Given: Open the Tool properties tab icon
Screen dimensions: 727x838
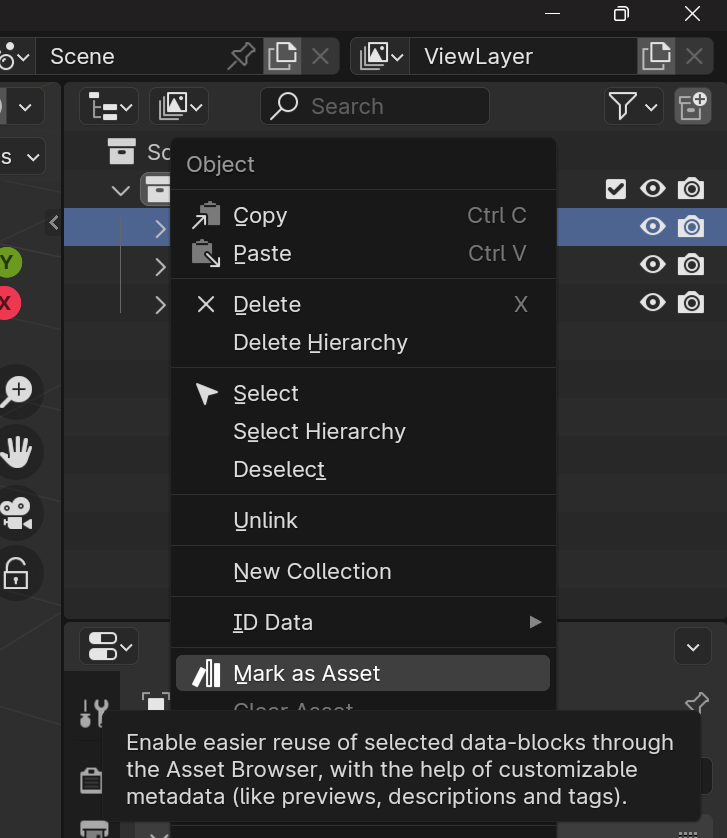Looking at the screenshot, I should [94, 713].
